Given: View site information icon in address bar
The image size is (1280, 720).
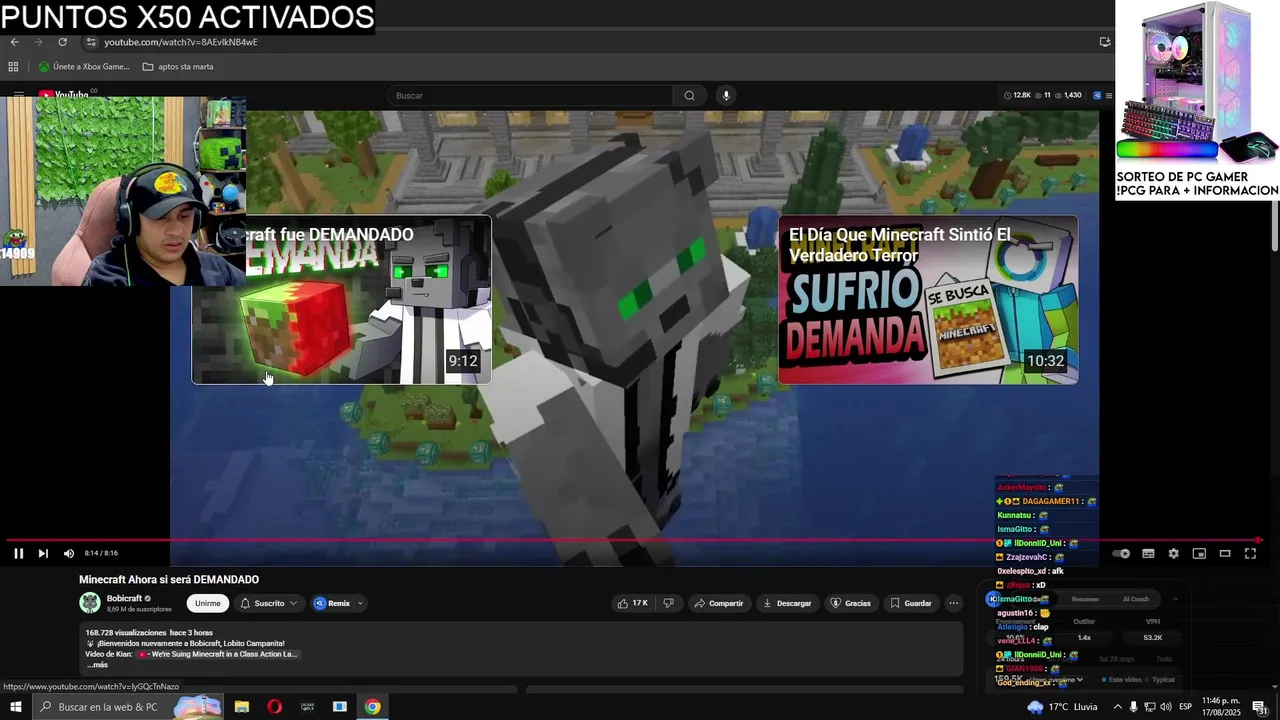Looking at the screenshot, I should pos(91,42).
